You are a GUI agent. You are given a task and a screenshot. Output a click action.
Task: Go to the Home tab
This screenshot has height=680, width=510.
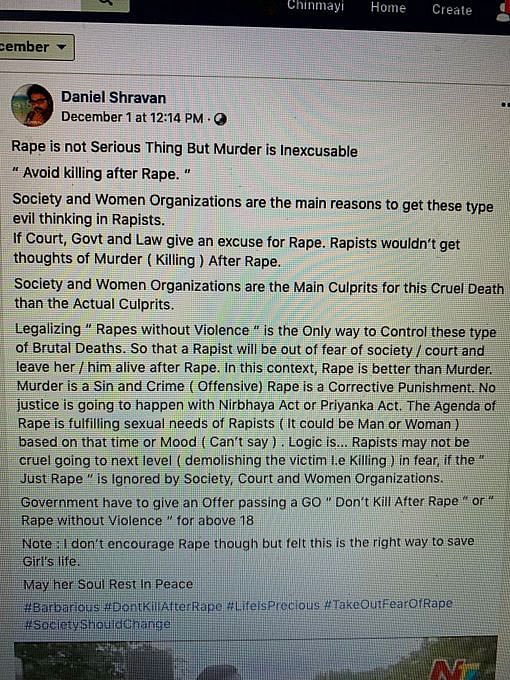click(x=388, y=8)
